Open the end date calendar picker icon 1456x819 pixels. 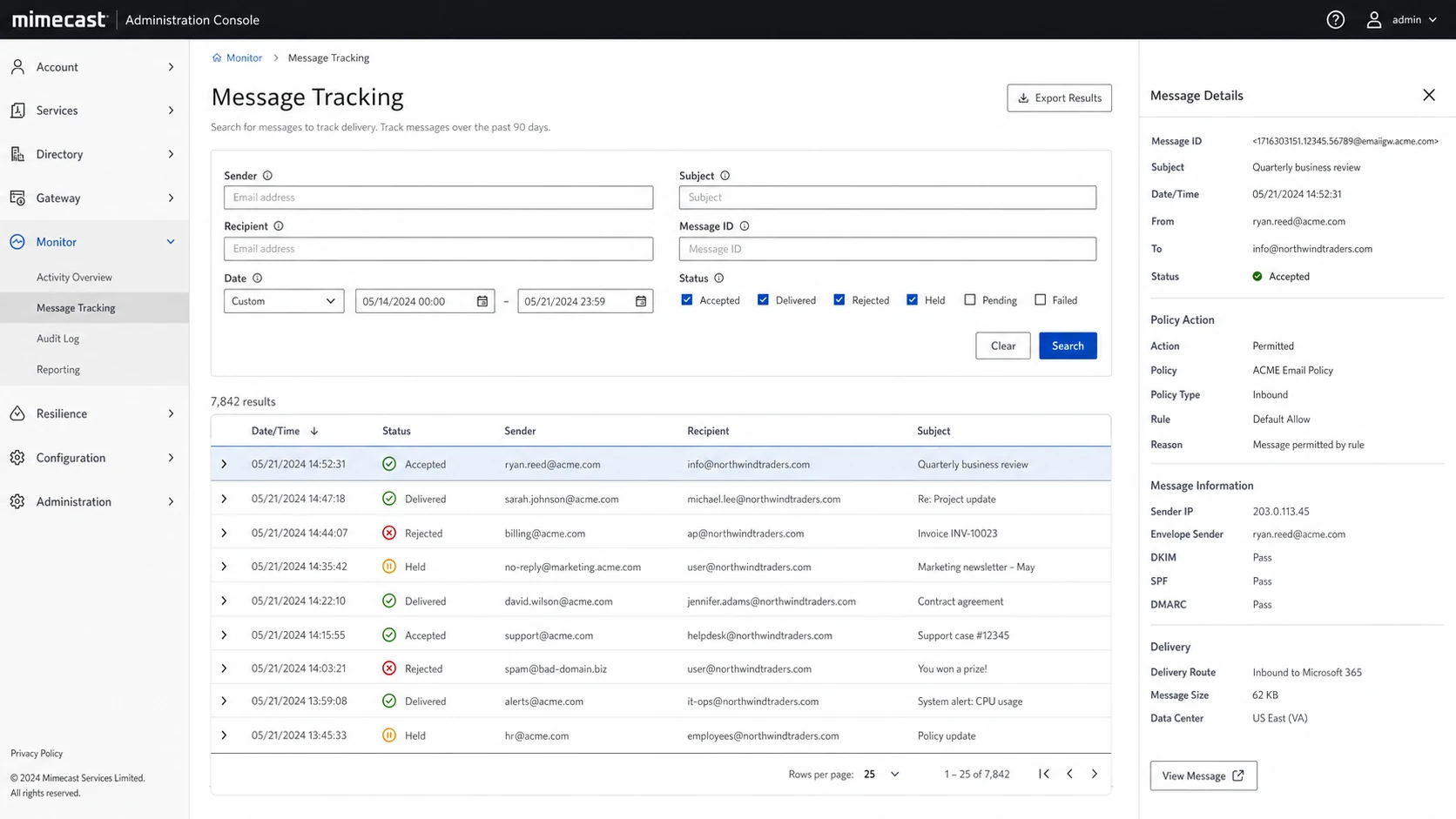click(x=641, y=301)
